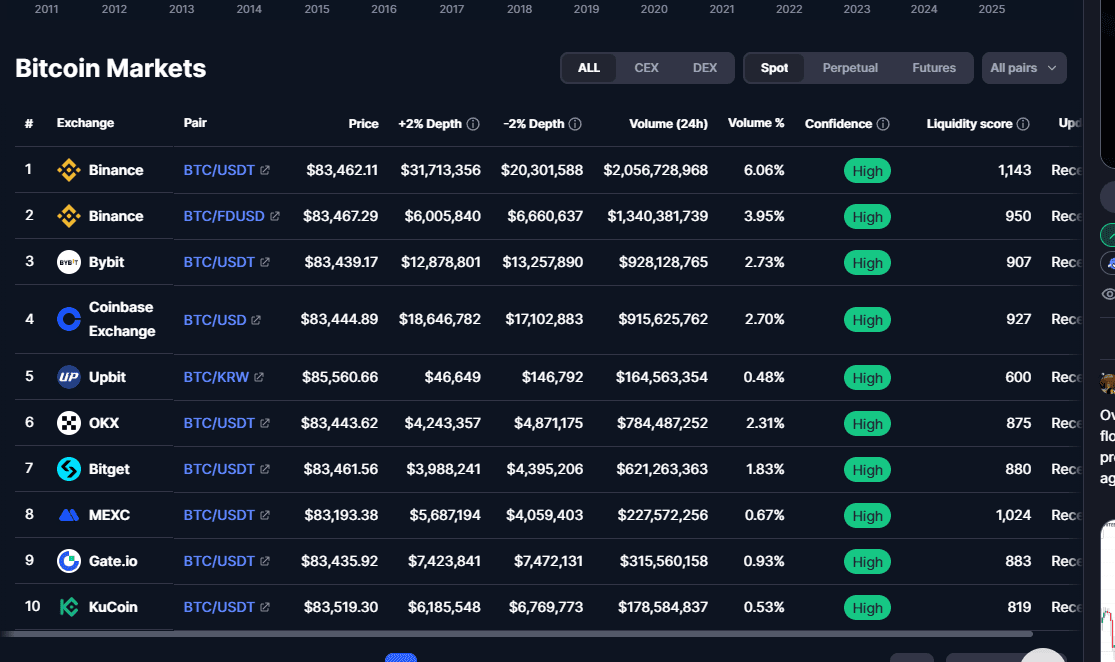Image resolution: width=1115 pixels, height=662 pixels.
Task: Open the All pairs dropdown
Action: point(1023,67)
